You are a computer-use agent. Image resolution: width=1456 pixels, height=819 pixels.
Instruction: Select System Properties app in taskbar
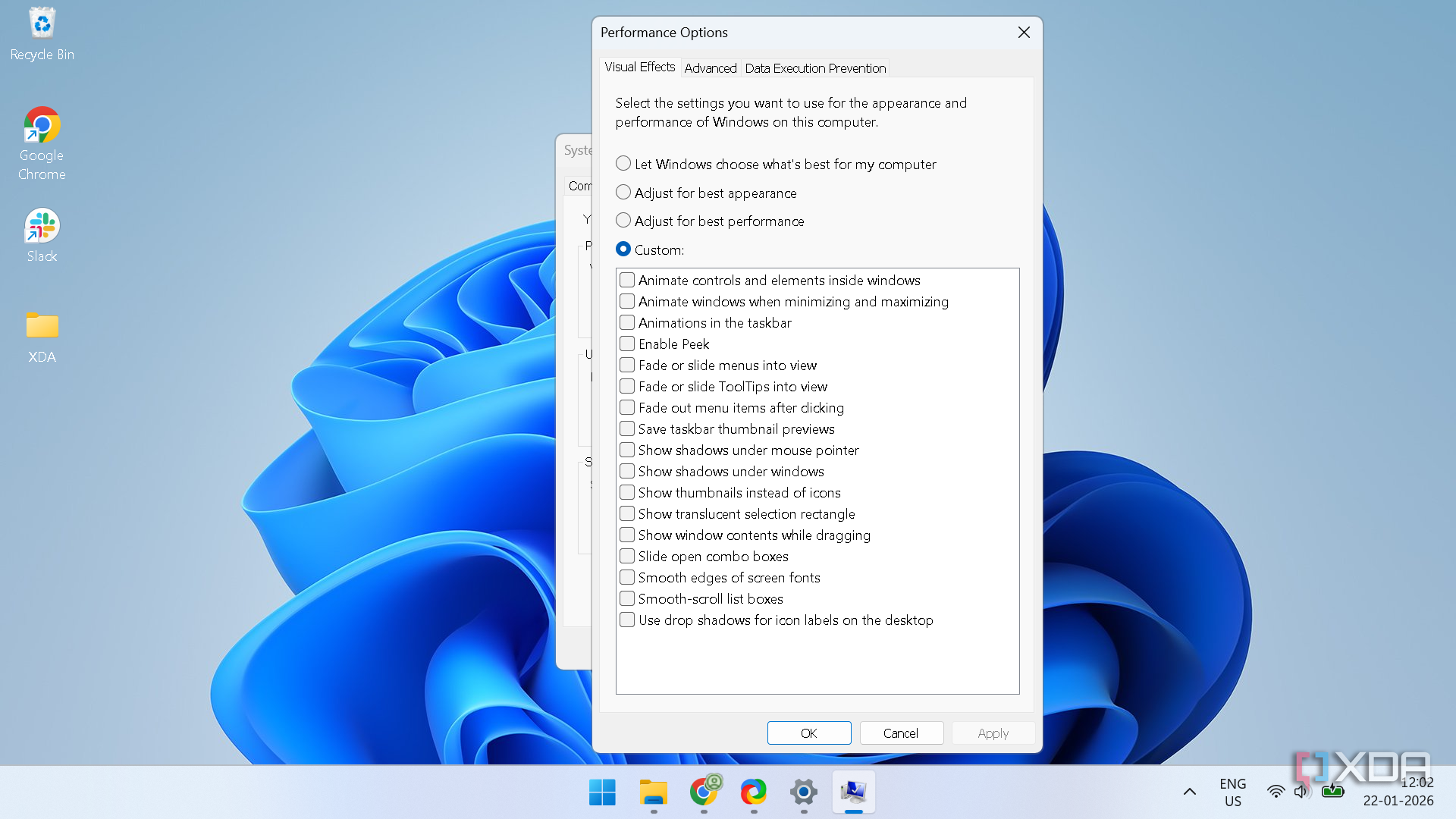point(854,792)
